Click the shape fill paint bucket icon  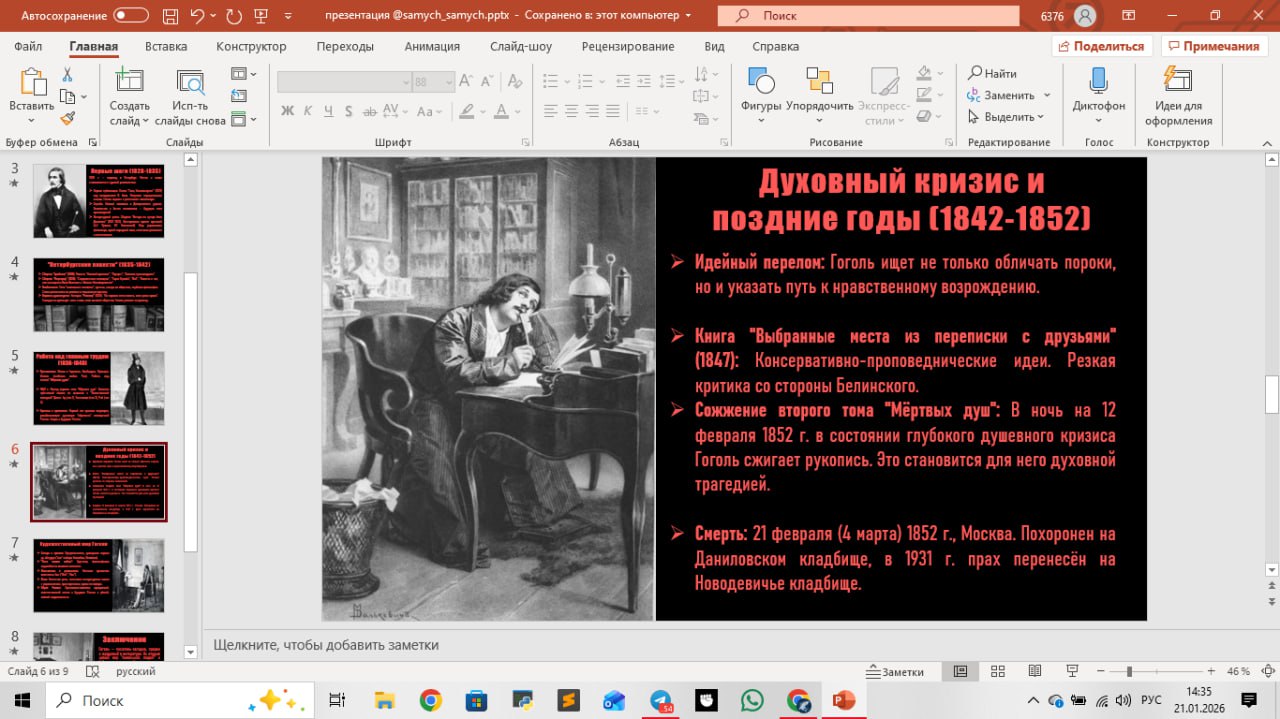coord(925,74)
